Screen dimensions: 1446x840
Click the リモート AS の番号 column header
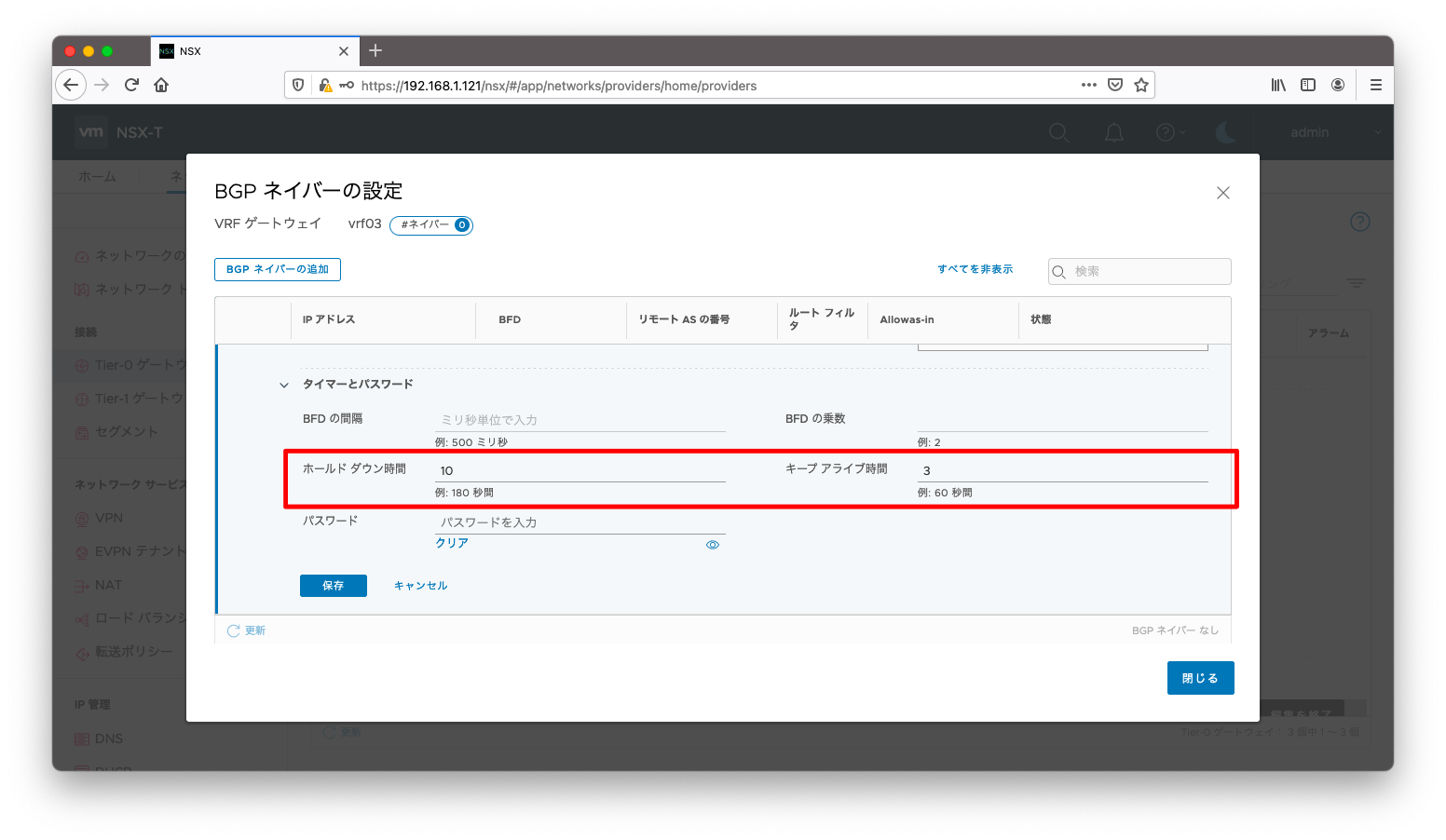[x=684, y=319]
